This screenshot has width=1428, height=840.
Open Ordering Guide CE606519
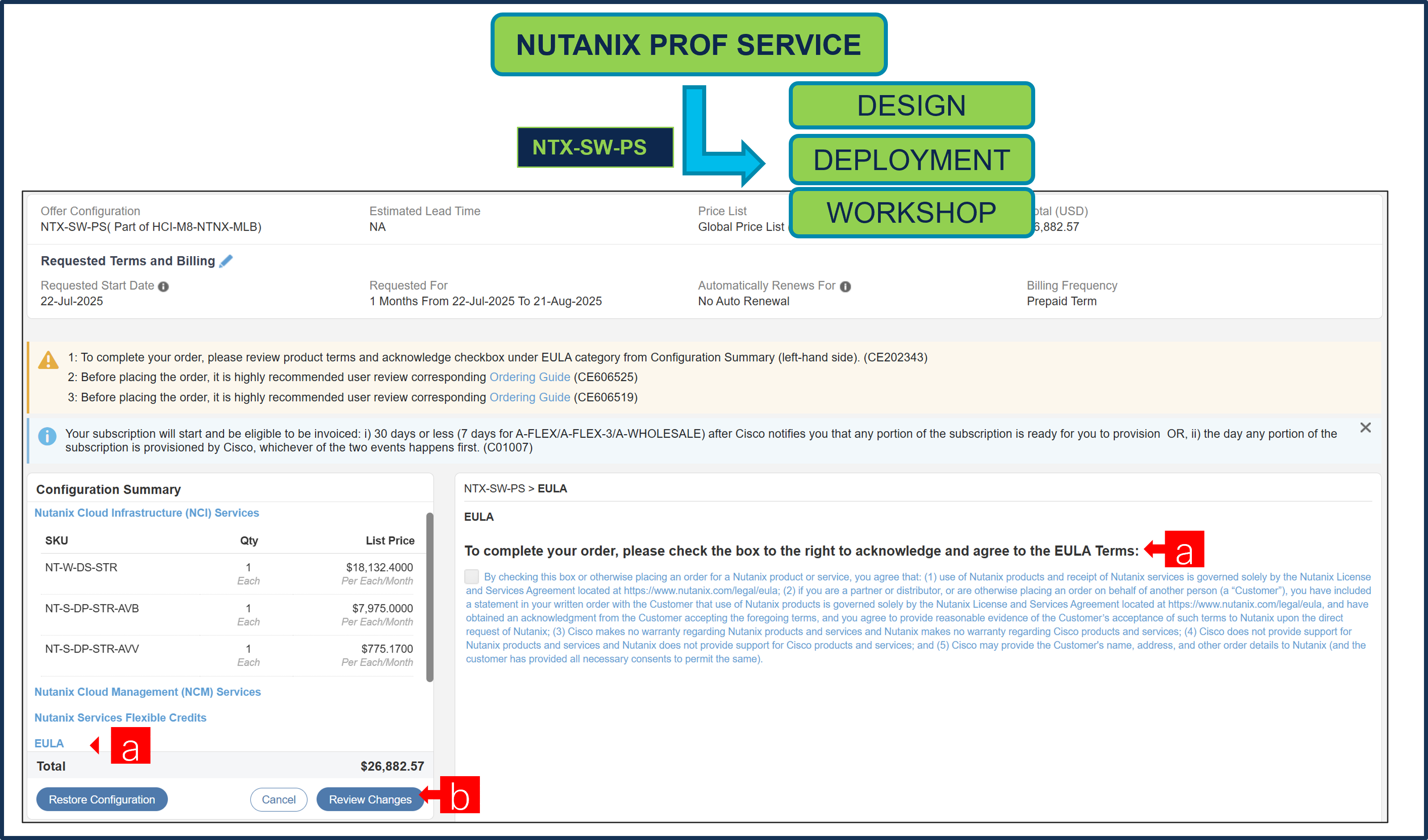pyautogui.click(x=529, y=397)
